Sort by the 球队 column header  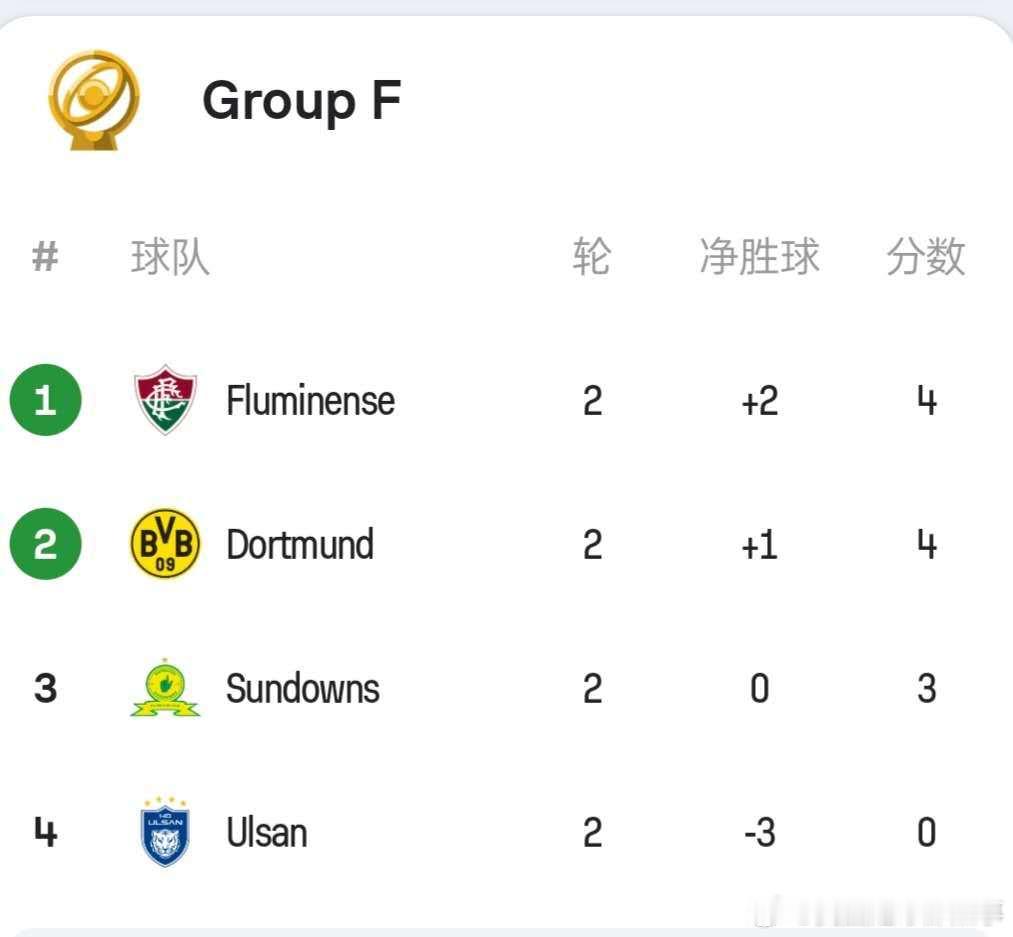coord(170,257)
